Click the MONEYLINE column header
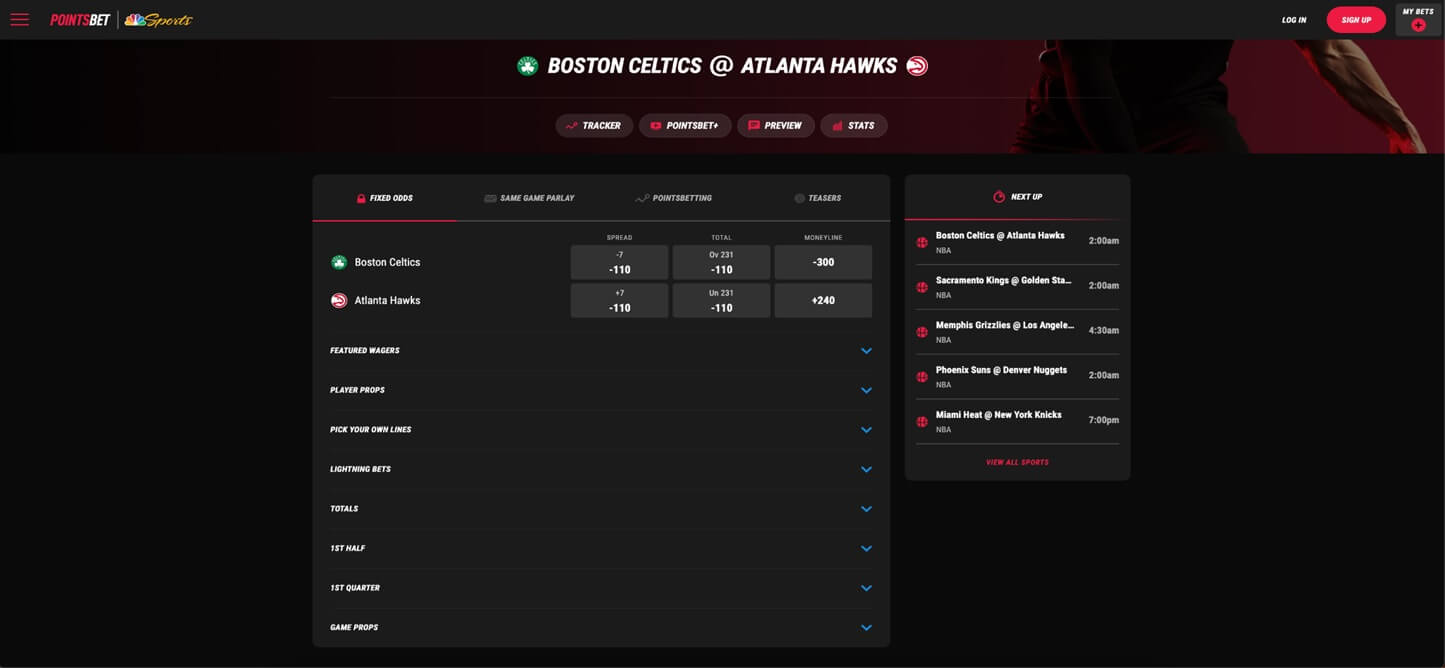The width and height of the screenshot is (1445, 668). coord(823,238)
